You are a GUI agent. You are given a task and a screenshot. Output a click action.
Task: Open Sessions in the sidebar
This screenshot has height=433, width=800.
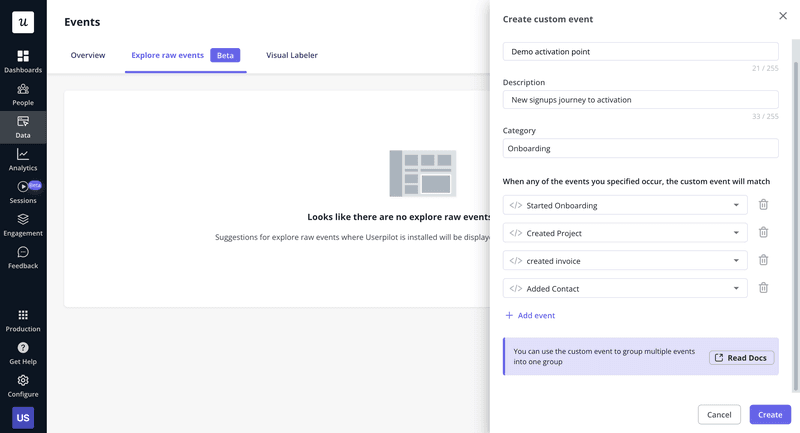click(23, 192)
